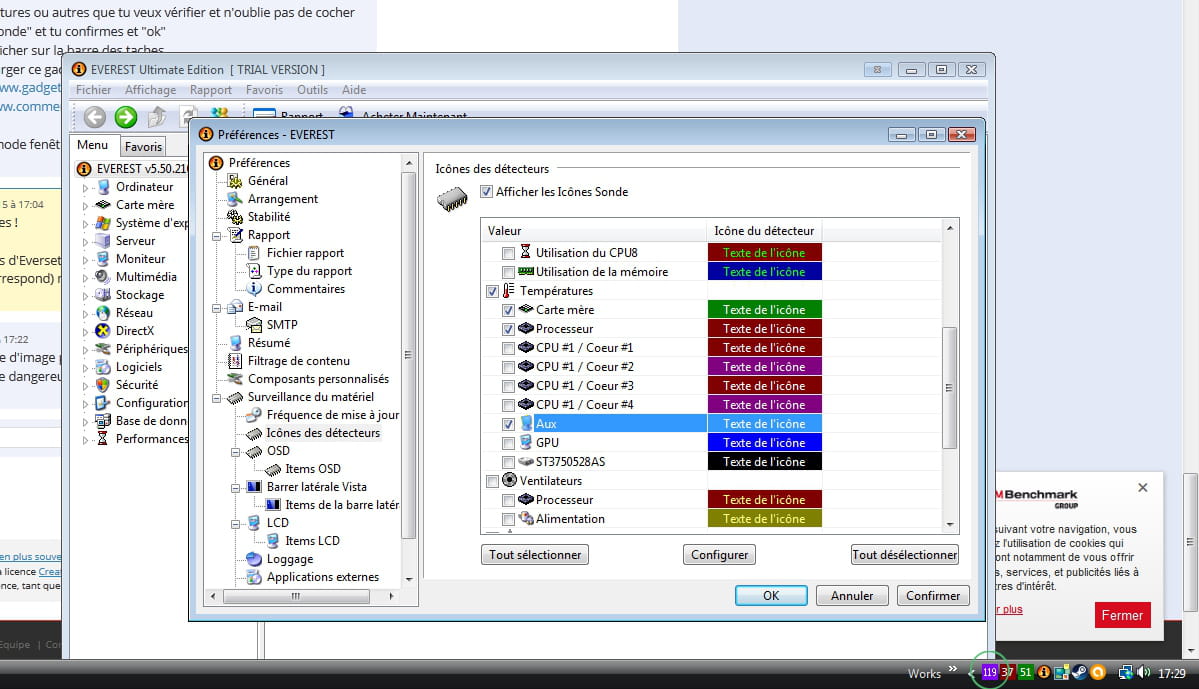Image resolution: width=1199 pixels, height=689 pixels.
Task: Switch to the Favoris tab in left pane
Action: coord(144,147)
